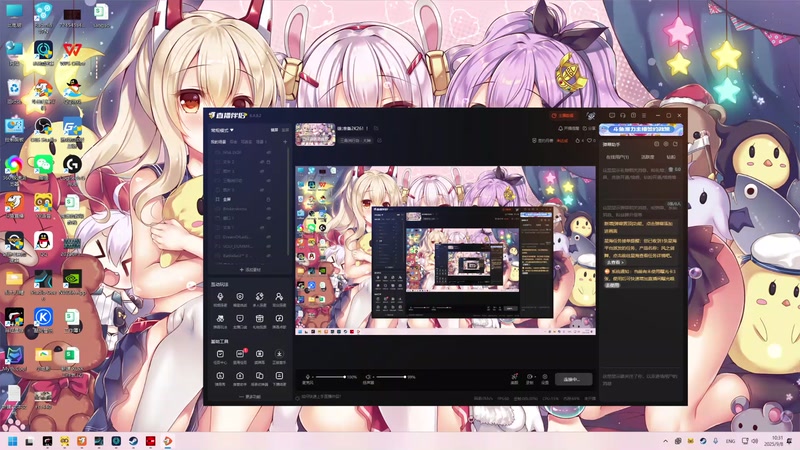Expand the arrow next to the speaker icon
The width and height of the screenshot is (800, 450).
[373, 377]
